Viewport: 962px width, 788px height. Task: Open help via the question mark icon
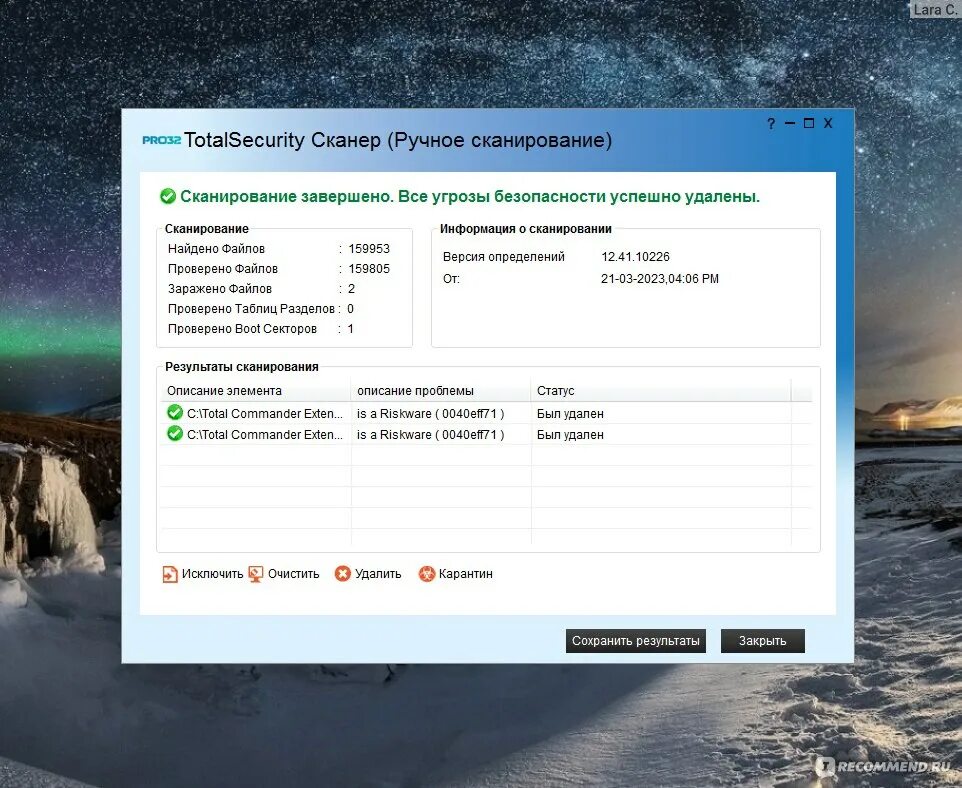coord(771,124)
